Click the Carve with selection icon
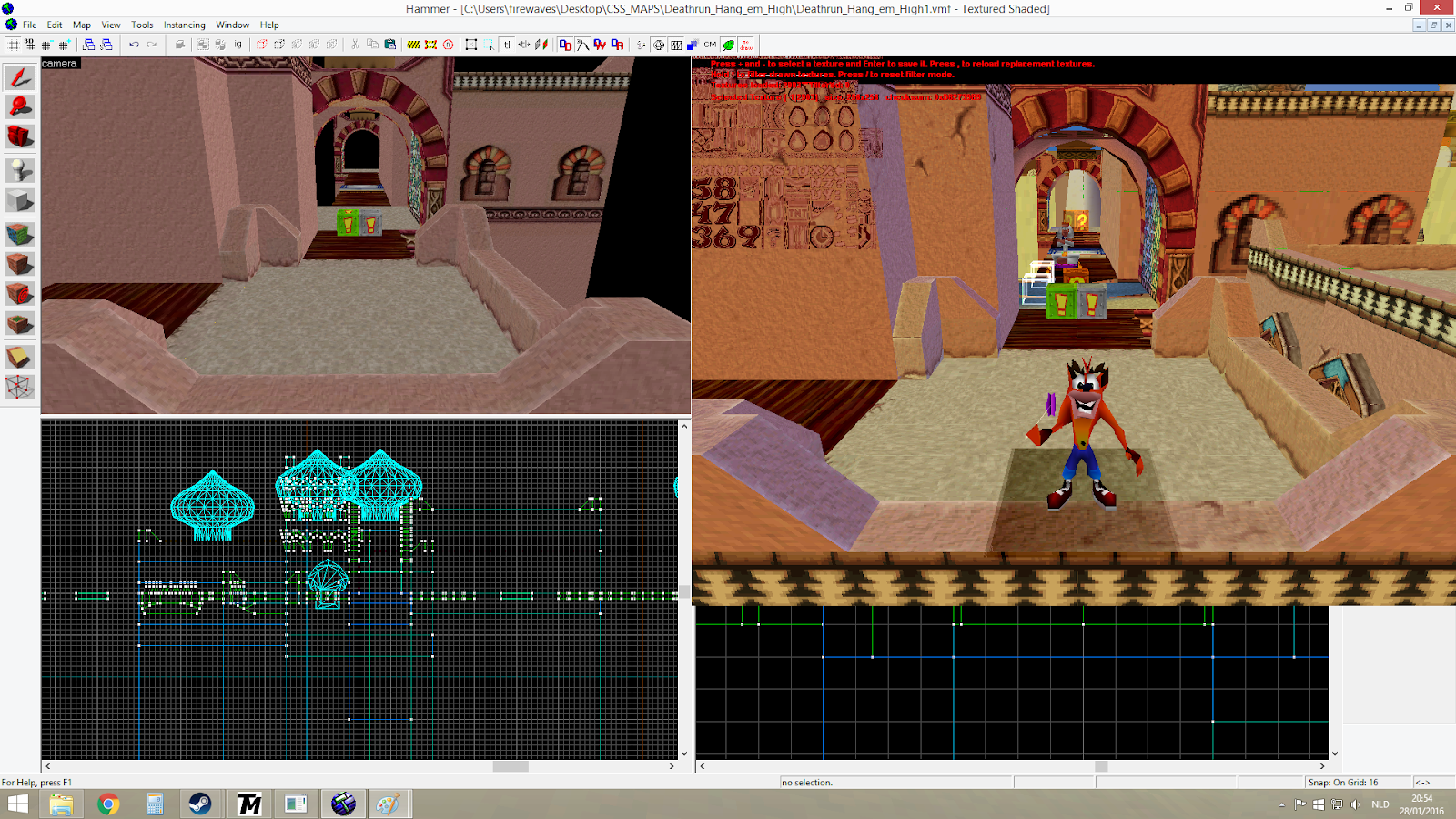 tap(180, 45)
